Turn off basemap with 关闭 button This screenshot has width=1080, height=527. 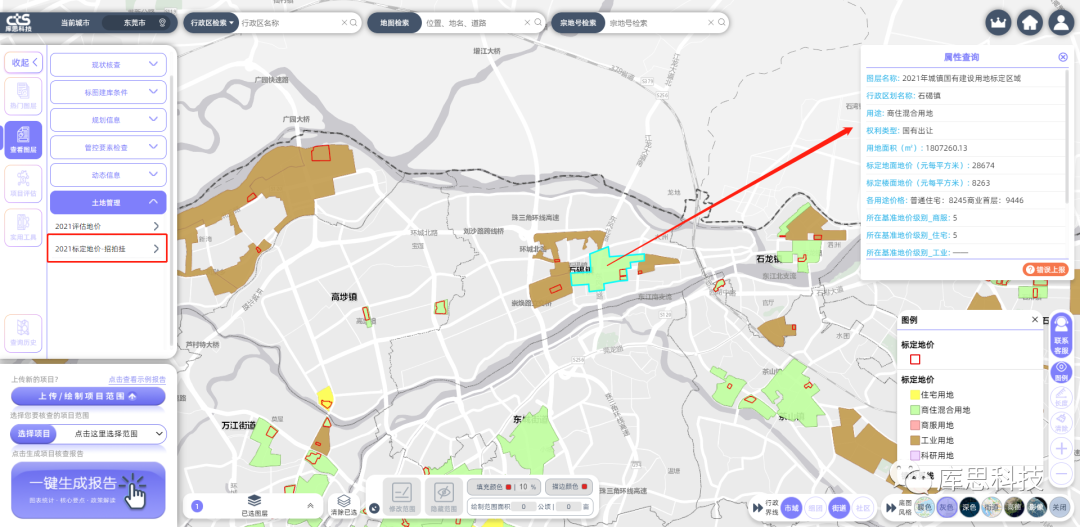click(1059, 507)
